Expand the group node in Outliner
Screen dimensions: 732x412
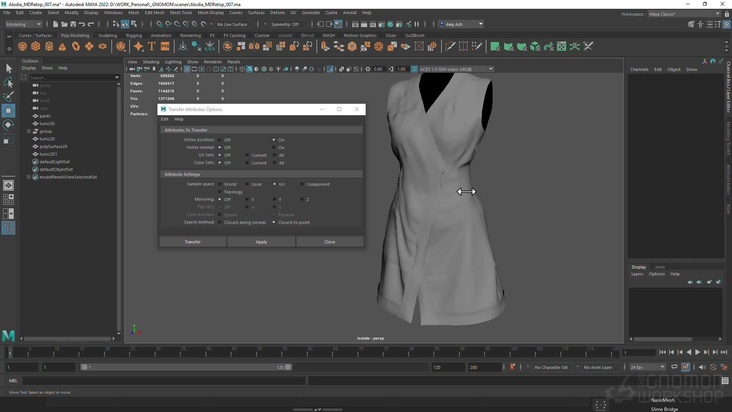(x=29, y=132)
